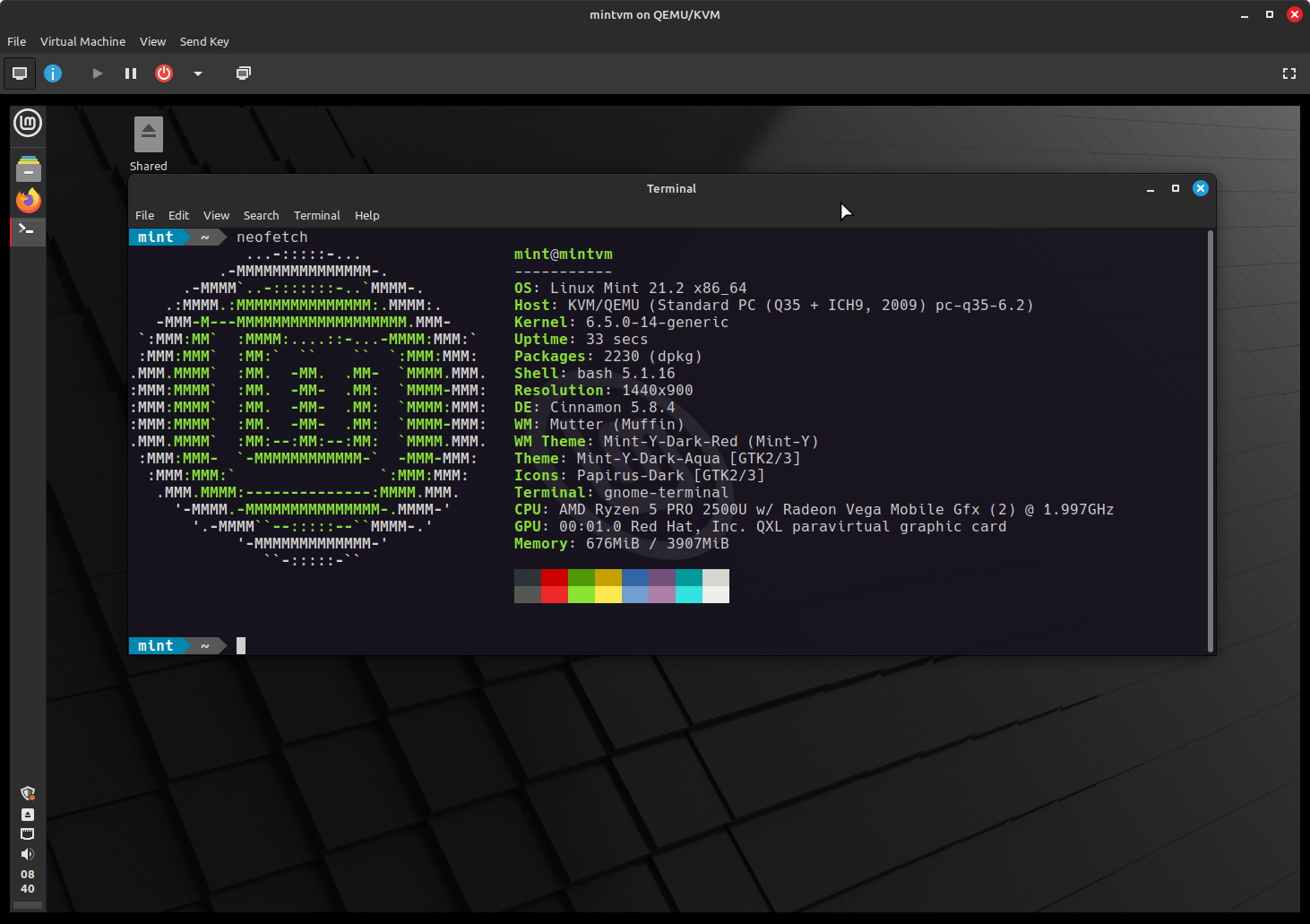Open virt-manager File menu
This screenshot has width=1310, height=924.
click(16, 42)
